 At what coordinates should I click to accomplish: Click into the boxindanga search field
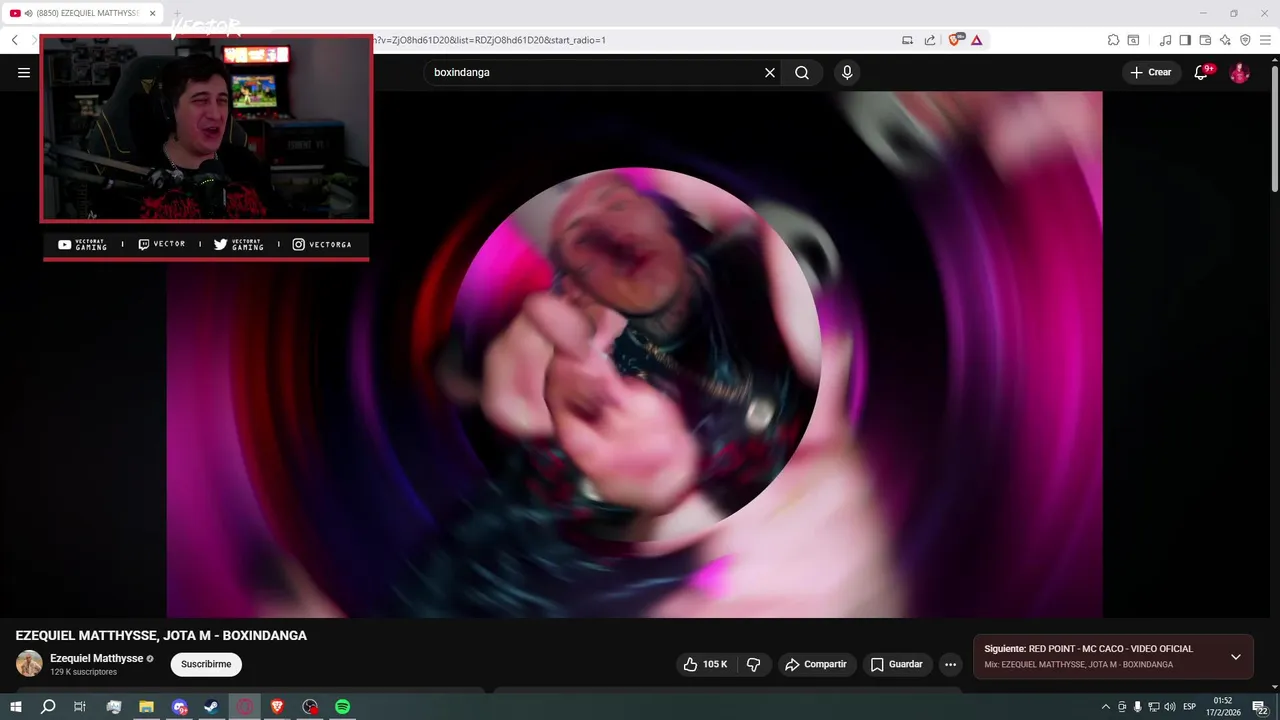click(x=595, y=73)
